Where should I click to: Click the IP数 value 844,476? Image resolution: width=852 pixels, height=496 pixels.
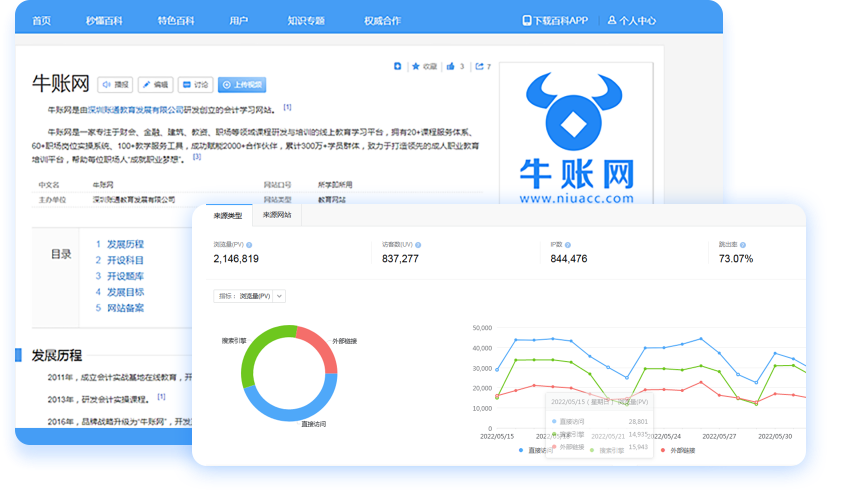pos(569,259)
